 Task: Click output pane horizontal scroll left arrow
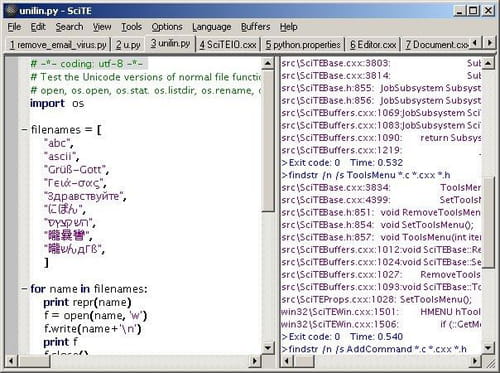pyautogui.click(x=287, y=361)
